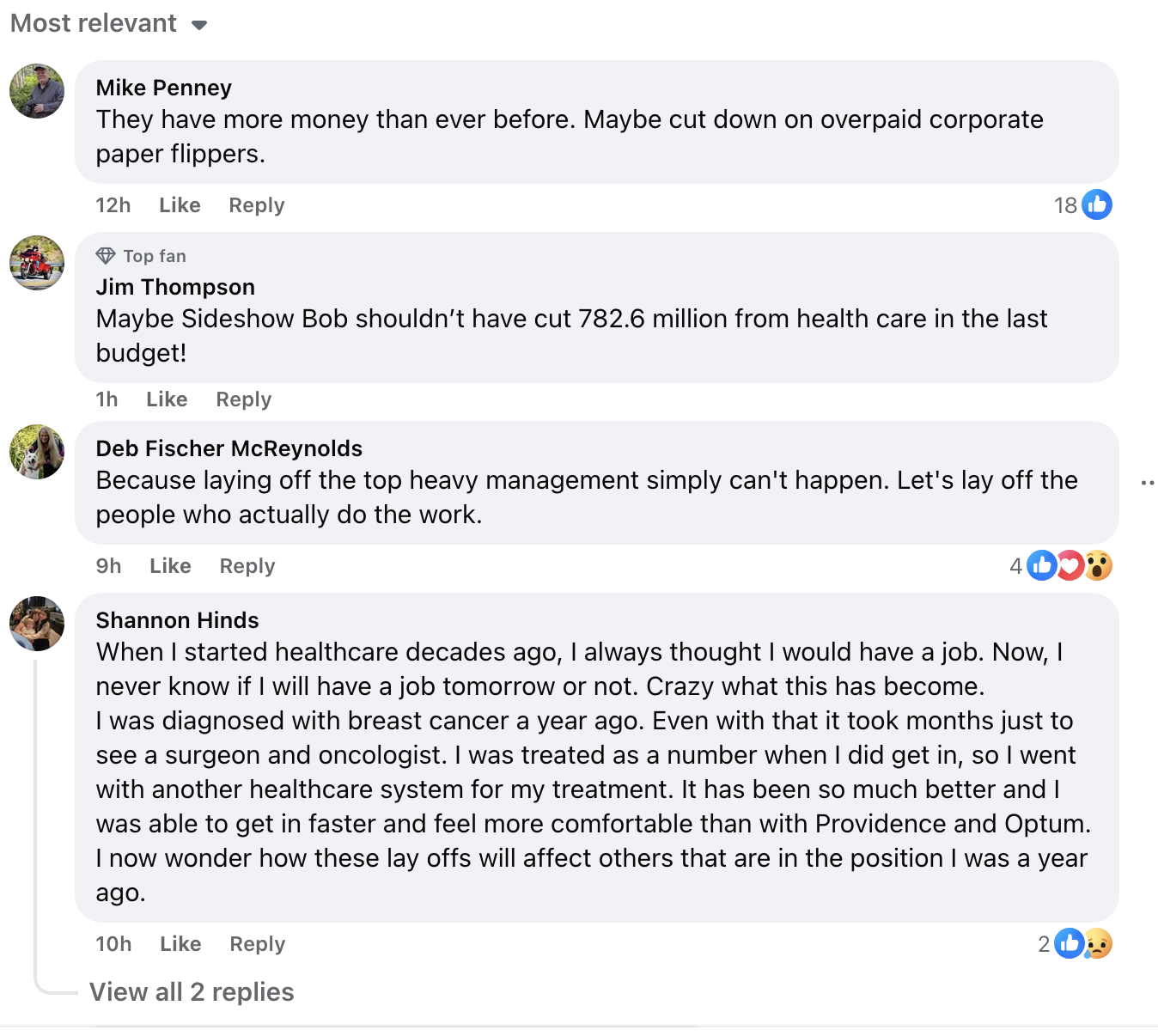Click Mike Penney's profile picture
Image resolution: width=1158 pixels, height=1036 pixels.
37,91
